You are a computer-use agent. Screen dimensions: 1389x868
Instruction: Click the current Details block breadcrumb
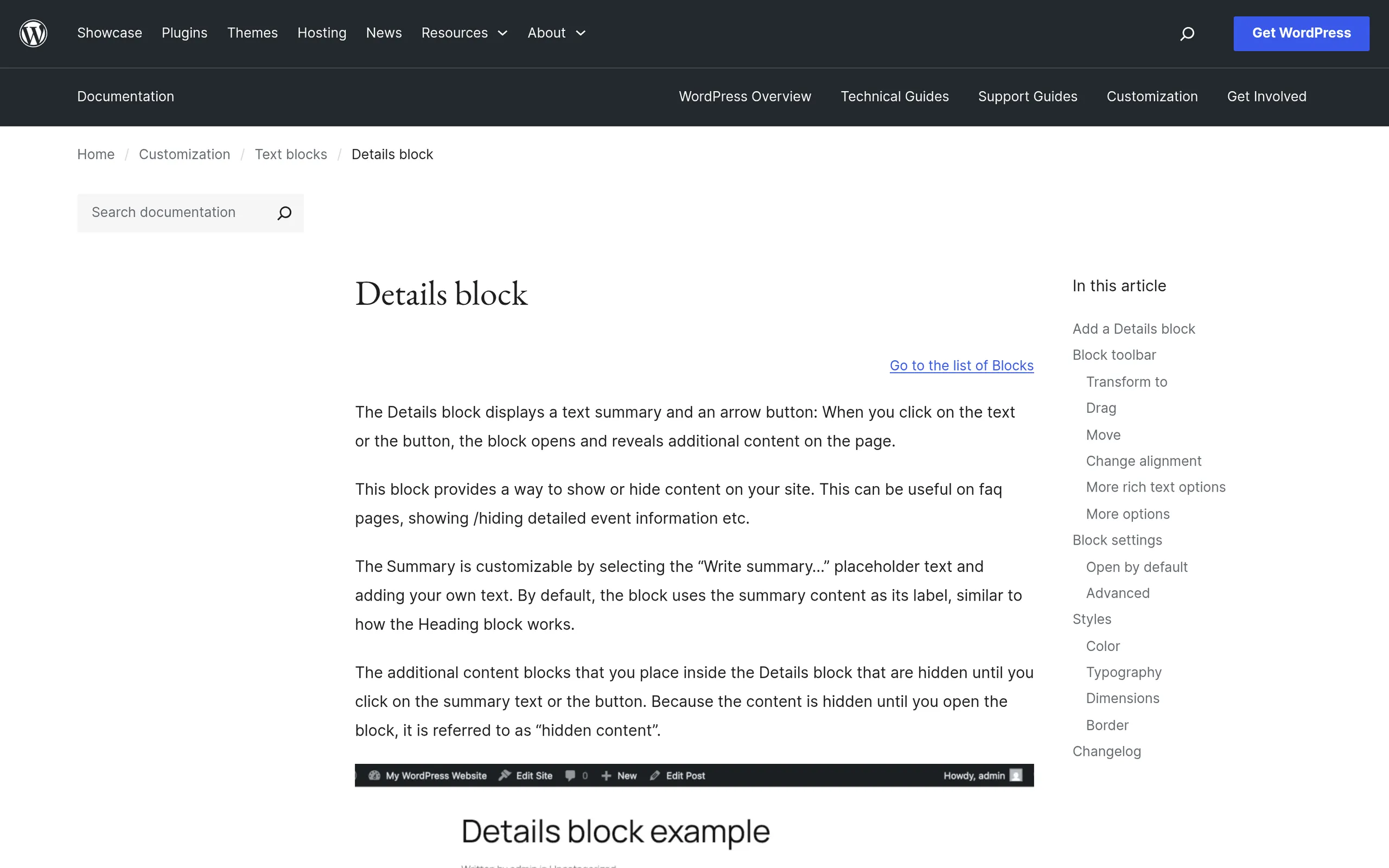(x=392, y=155)
